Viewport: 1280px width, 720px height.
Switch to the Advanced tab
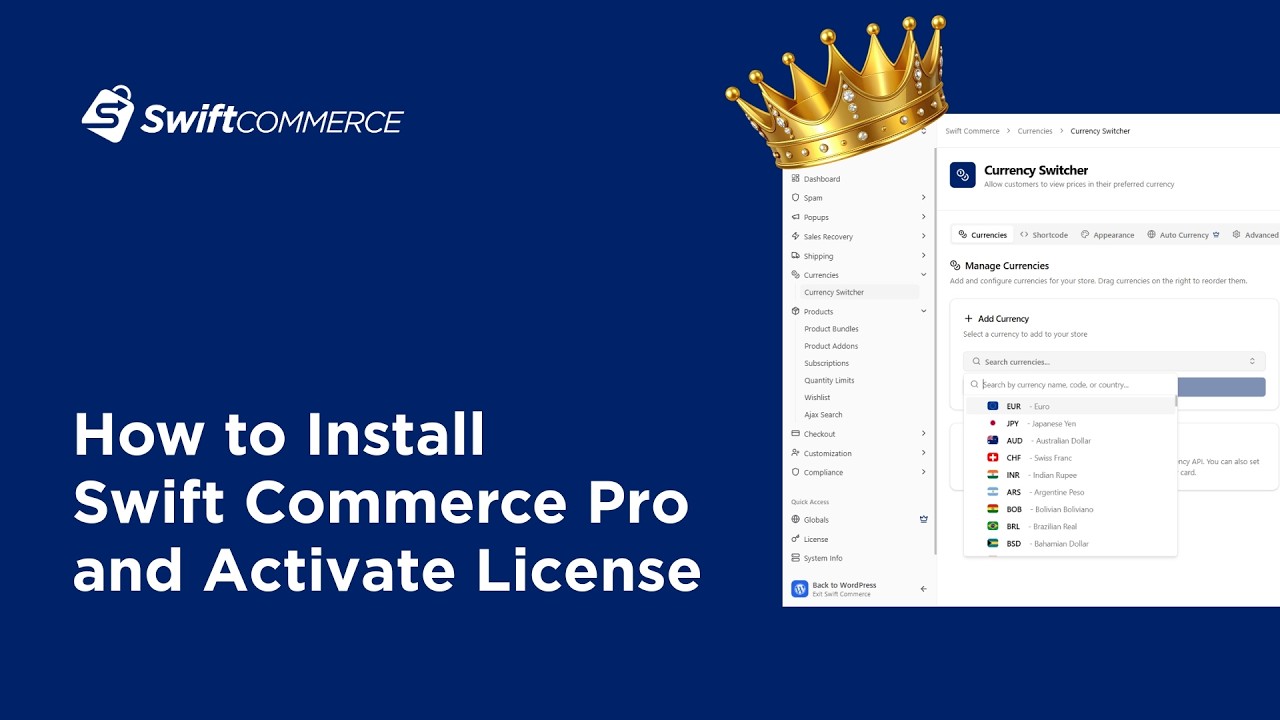coord(1257,235)
